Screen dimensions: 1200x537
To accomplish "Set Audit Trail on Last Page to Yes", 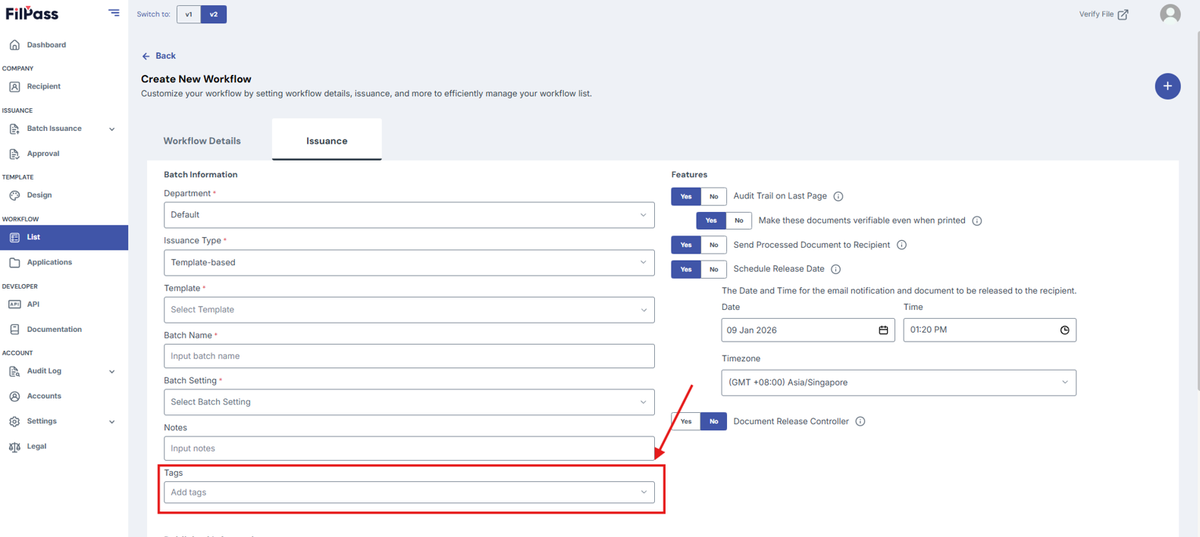I will 686,197.
